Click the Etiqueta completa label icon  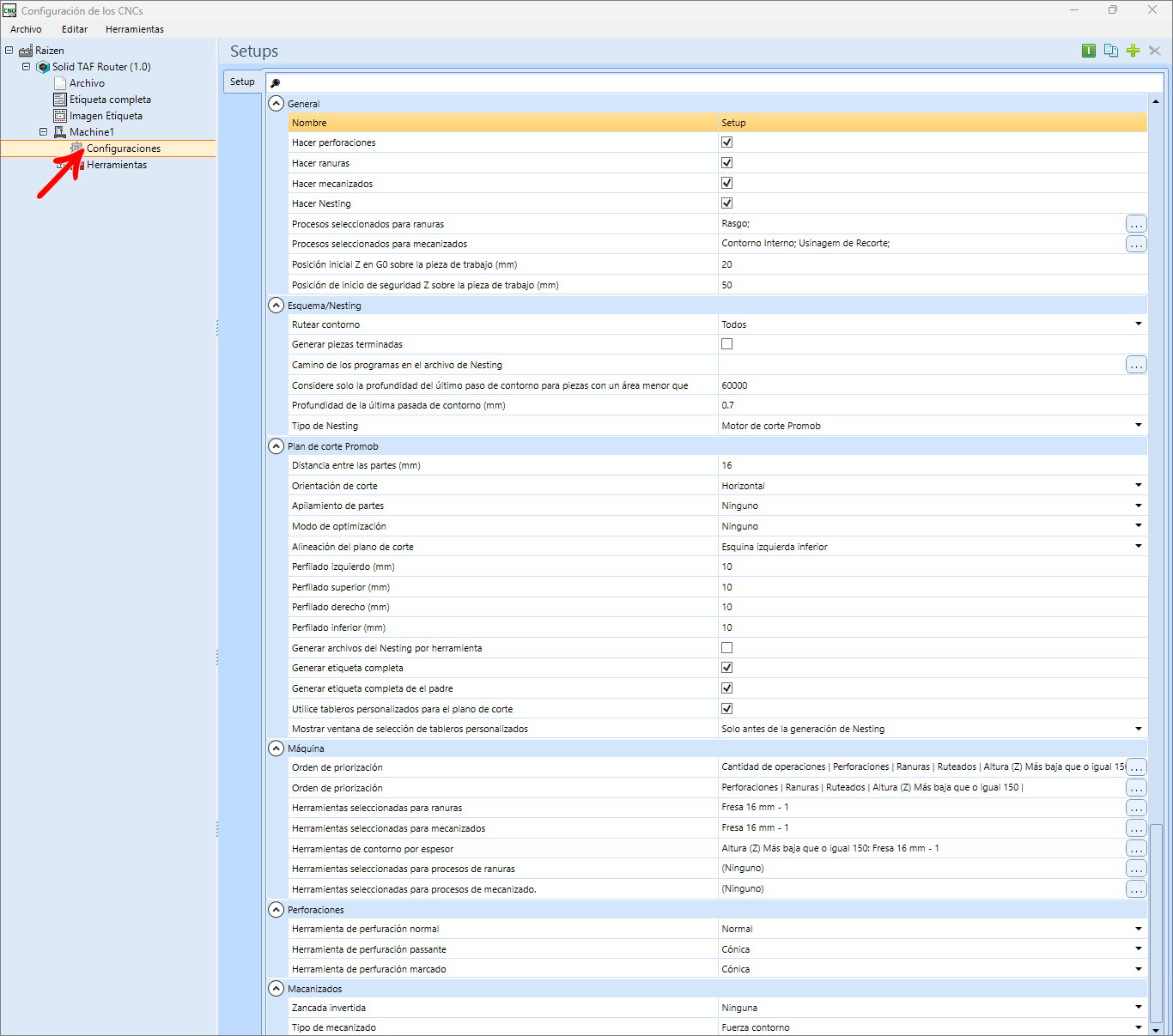point(60,100)
